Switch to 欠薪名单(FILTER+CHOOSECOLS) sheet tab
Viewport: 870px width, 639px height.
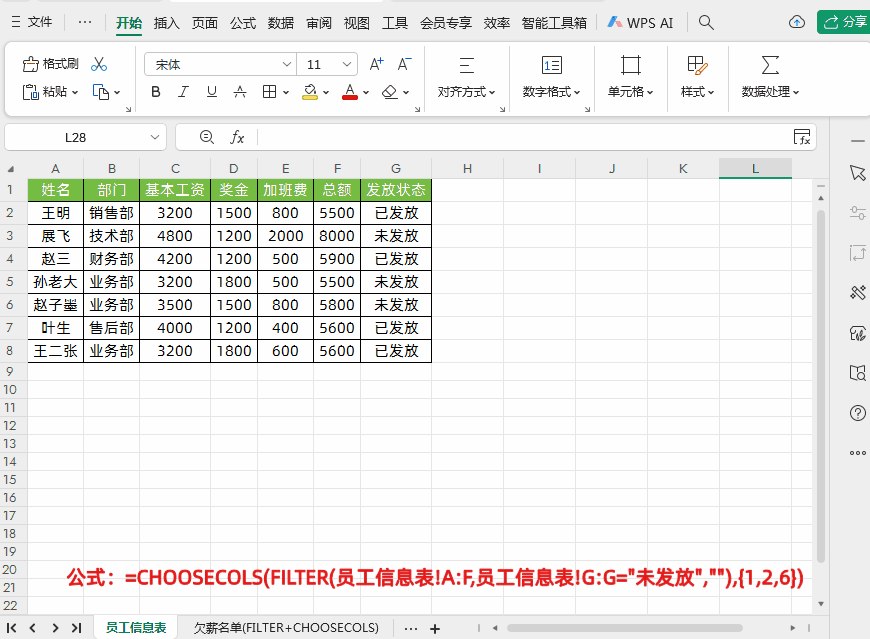286,627
